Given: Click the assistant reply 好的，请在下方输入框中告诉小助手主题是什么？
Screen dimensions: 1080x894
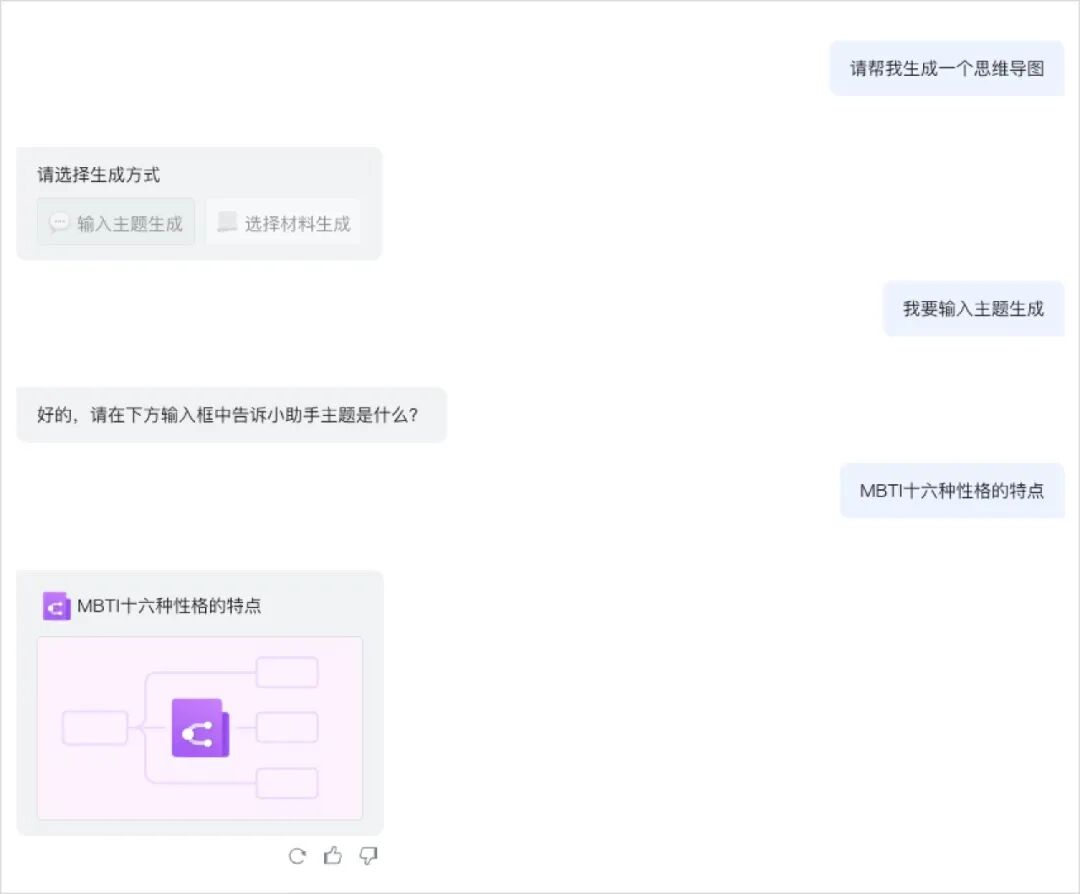Looking at the screenshot, I should tap(231, 415).
